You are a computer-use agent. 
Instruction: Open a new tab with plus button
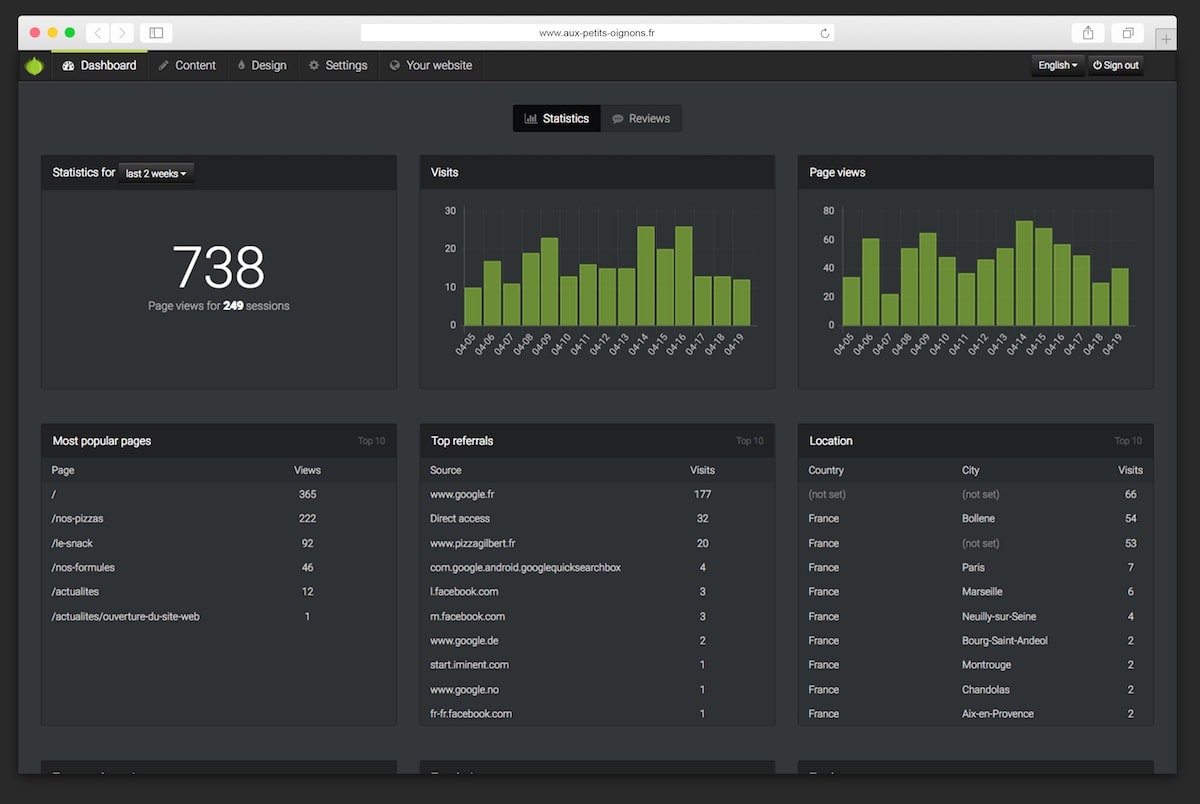(x=1165, y=38)
